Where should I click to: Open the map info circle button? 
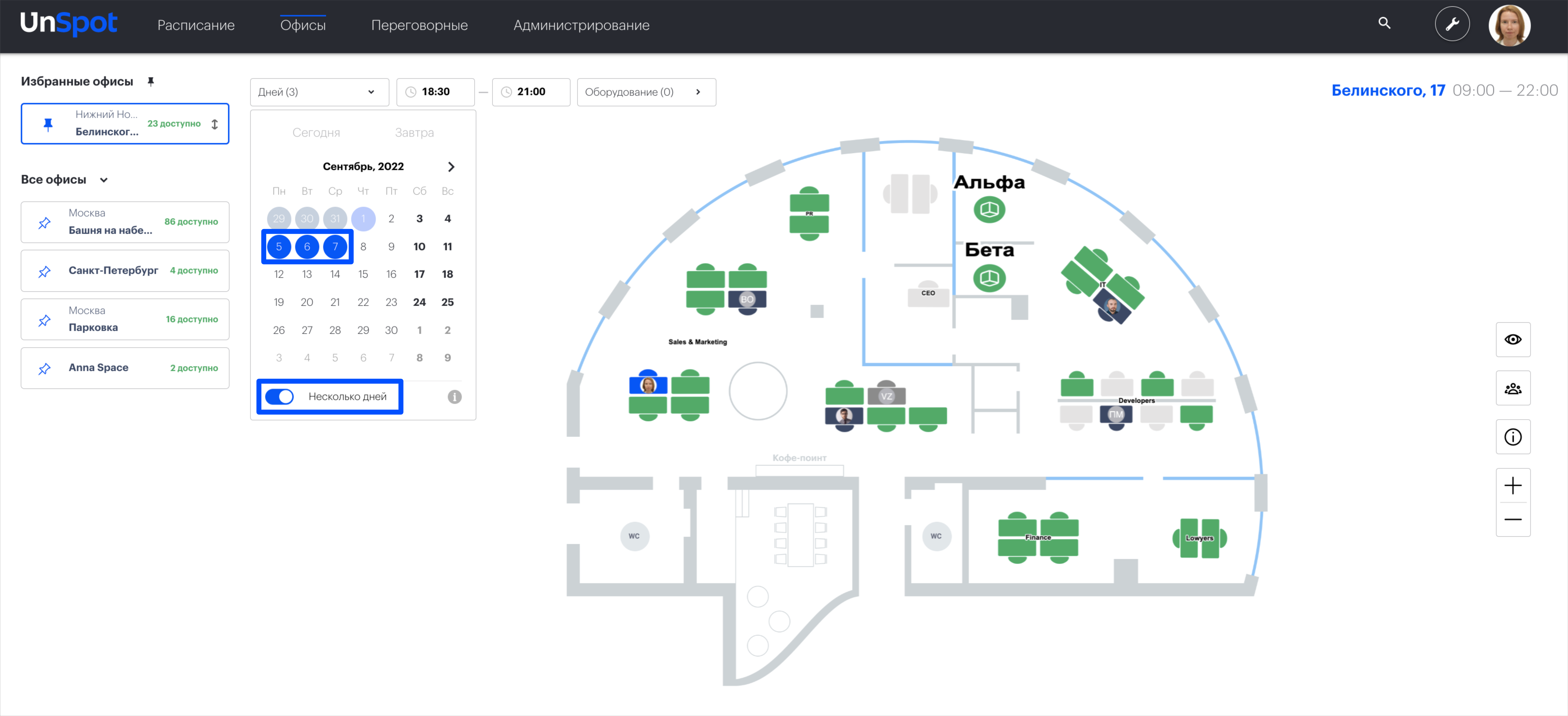1513,437
